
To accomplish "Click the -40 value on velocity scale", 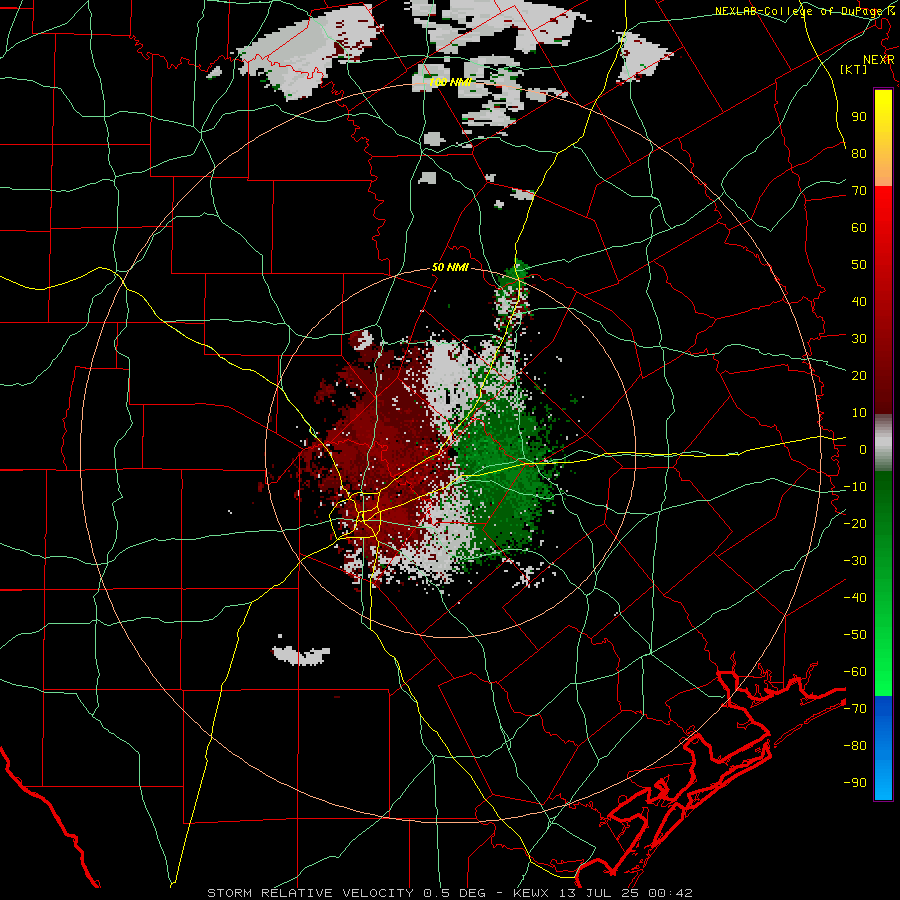I will 855,598.
